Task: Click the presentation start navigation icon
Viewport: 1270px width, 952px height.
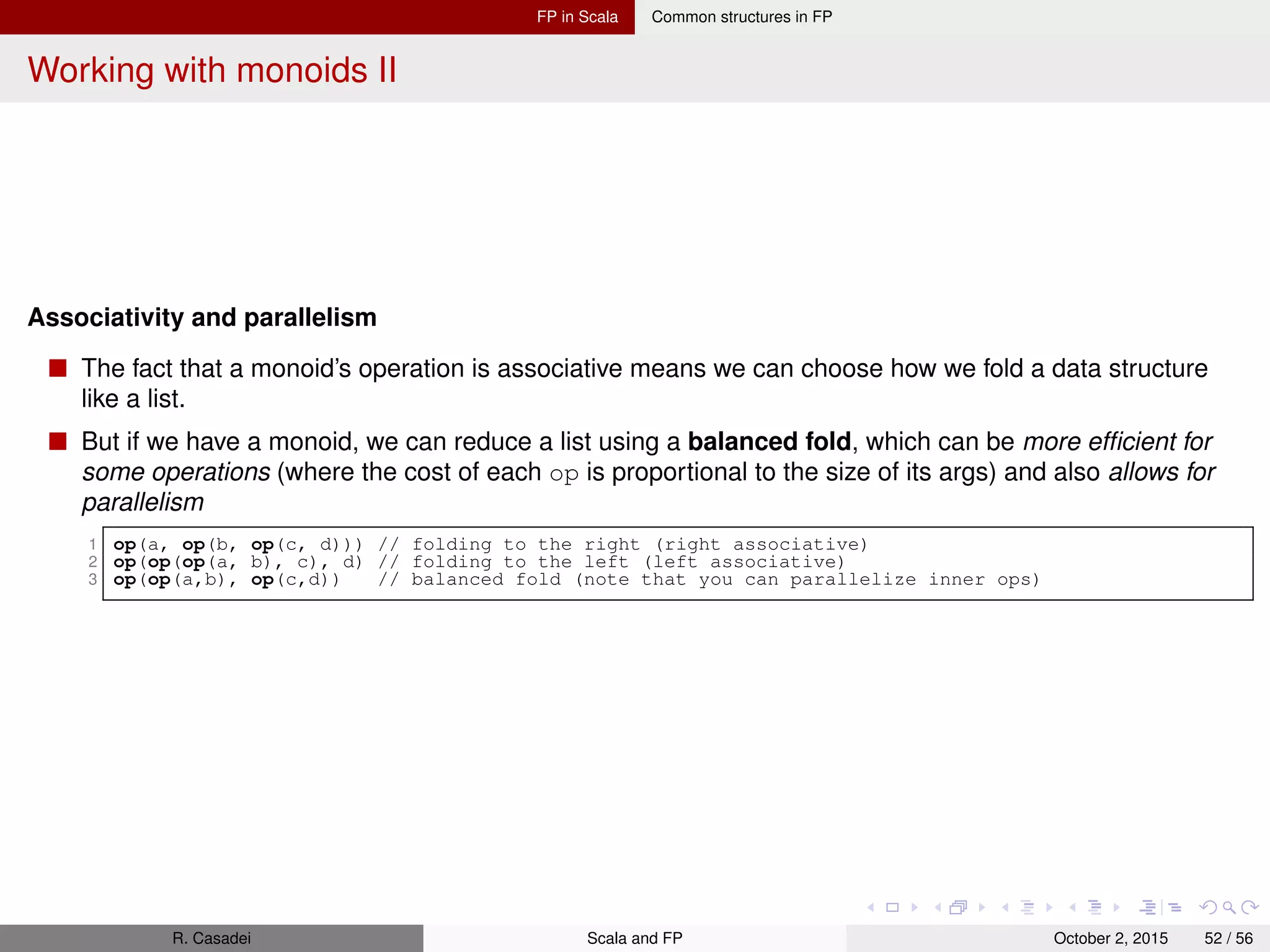Action: (1148, 907)
